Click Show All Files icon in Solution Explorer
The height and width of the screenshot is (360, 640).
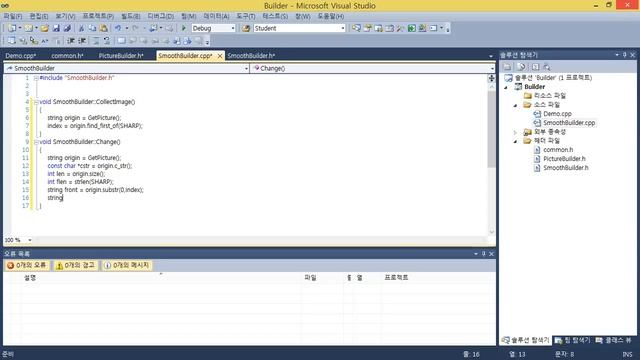tap(521, 67)
